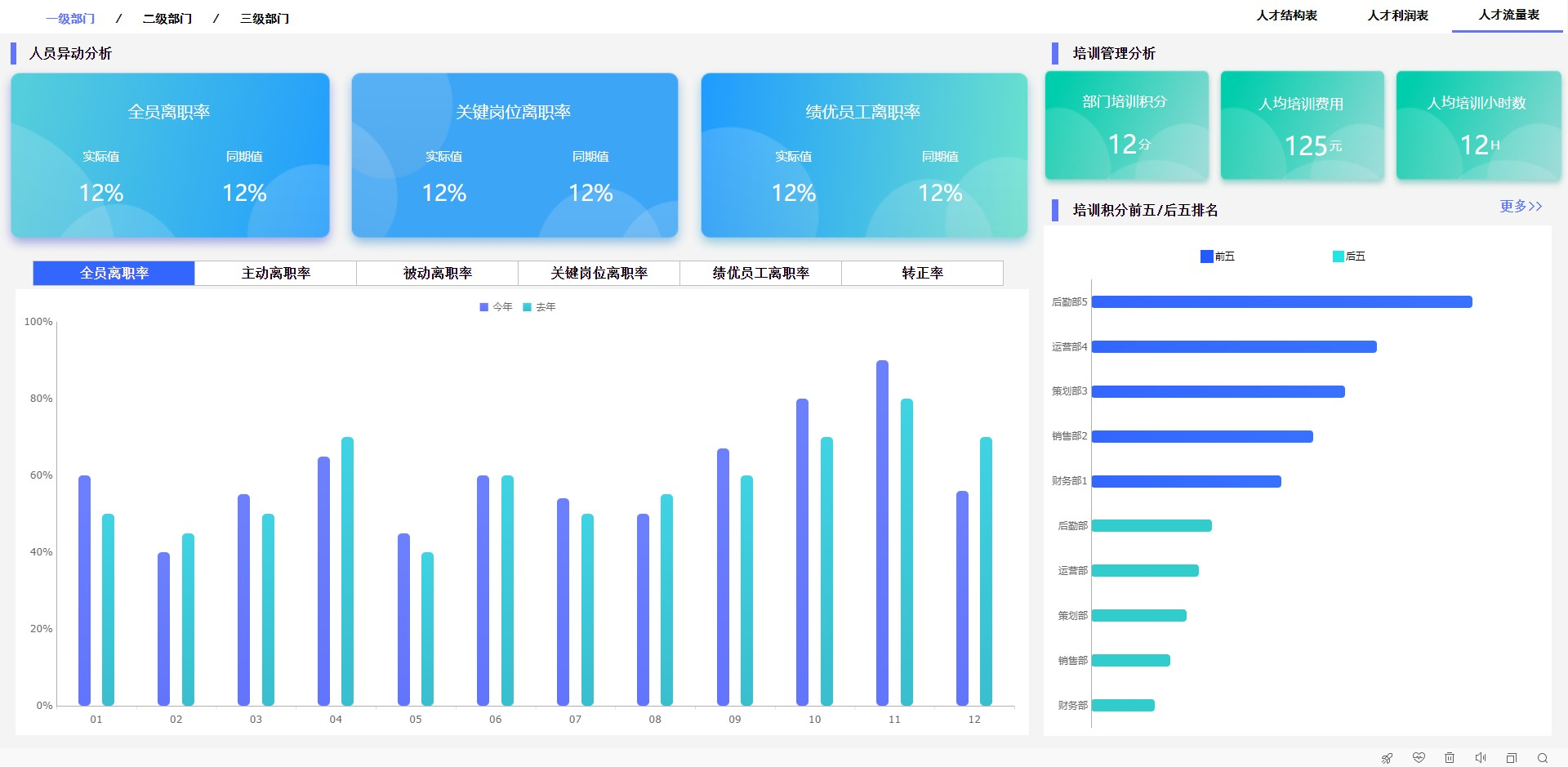Click the 12 month axis label
Image resolution: width=1568 pixels, height=767 pixels.
pos(974,720)
